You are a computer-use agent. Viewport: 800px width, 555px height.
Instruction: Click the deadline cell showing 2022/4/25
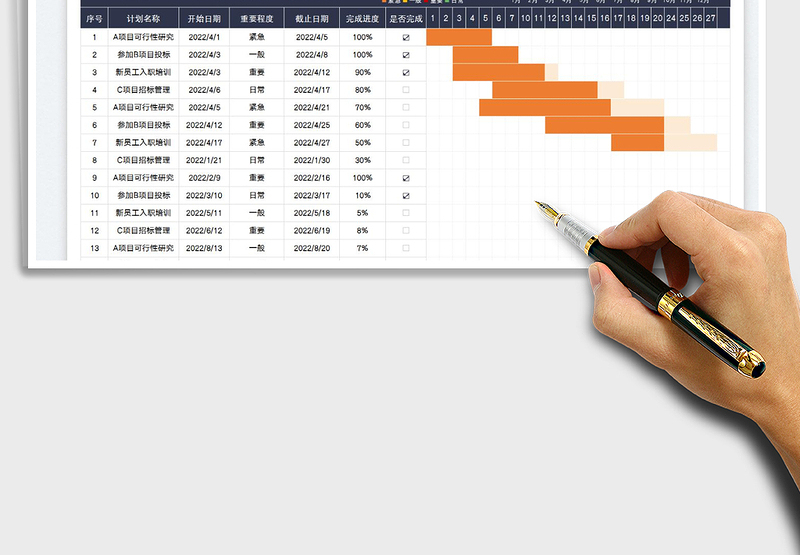[x=312, y=125]
